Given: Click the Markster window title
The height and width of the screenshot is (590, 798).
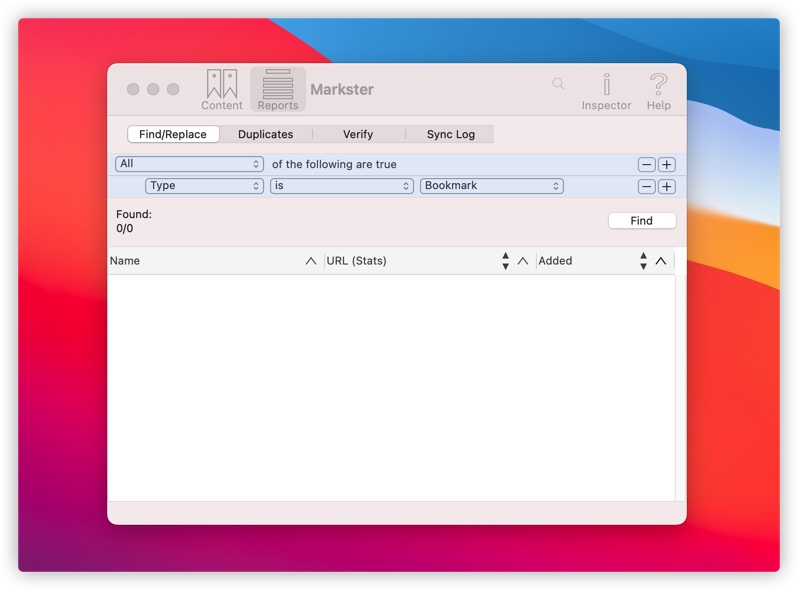Looking at the screenshot, I should 342,90.
